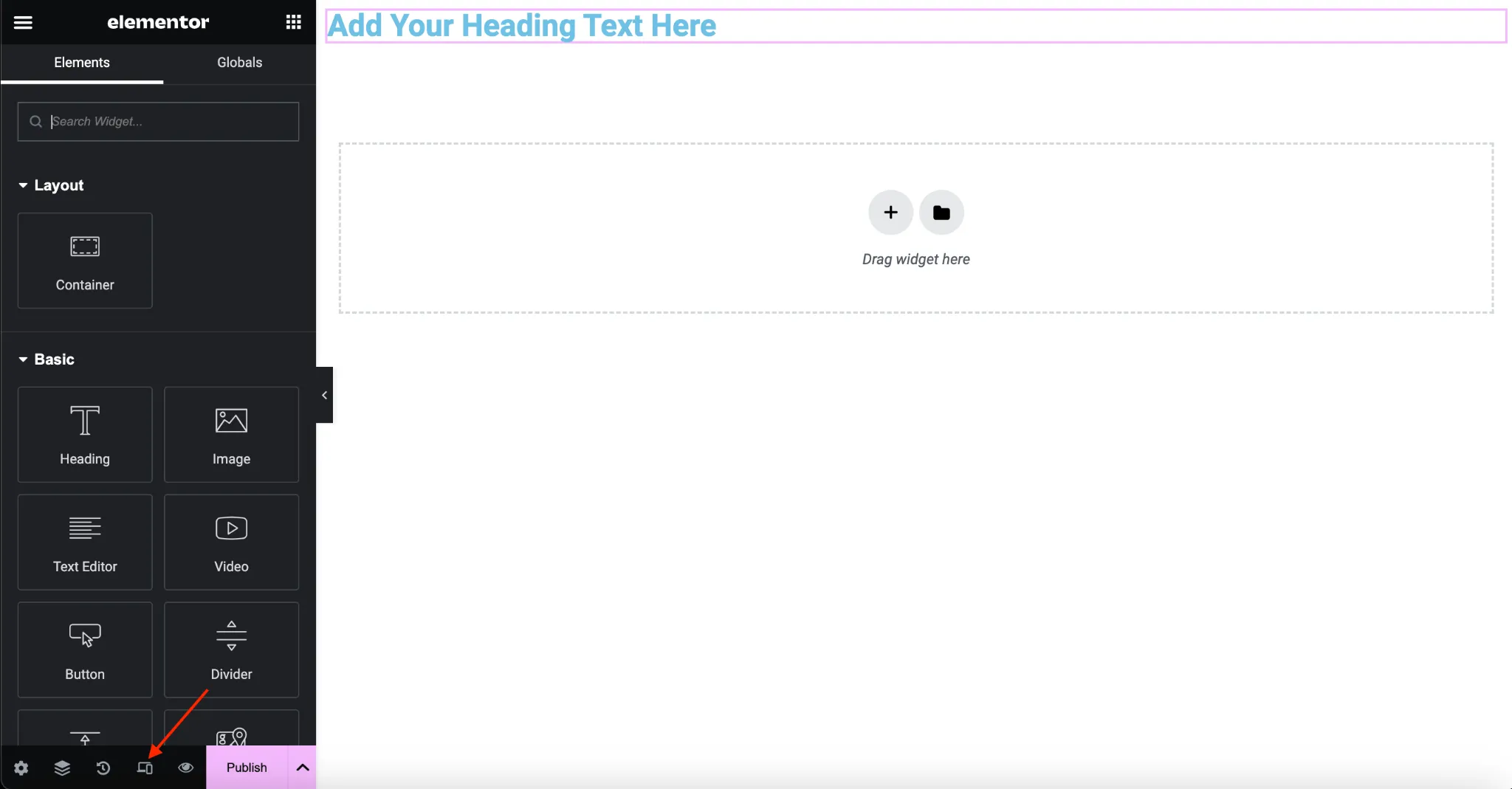Collapse the Layout section
This screenshot has width=1512, height=789.
pos(51,185)
